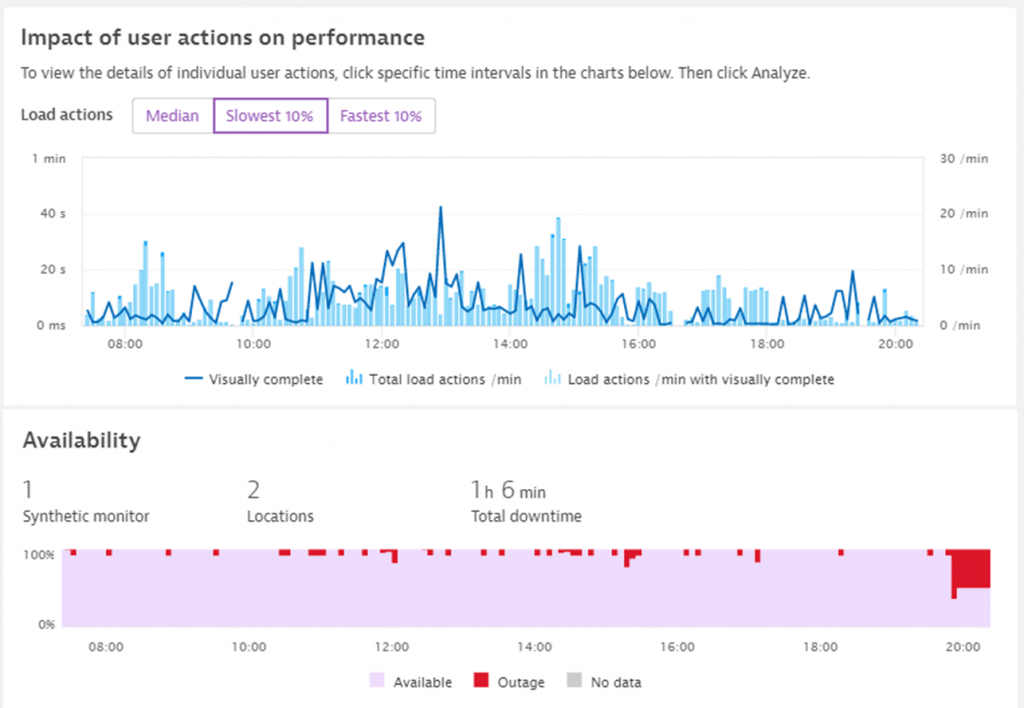Image resolution: width=1024 pixels, height=708 pixels.
Task: Click the Load actions label
Action: [x=66, y=115]
